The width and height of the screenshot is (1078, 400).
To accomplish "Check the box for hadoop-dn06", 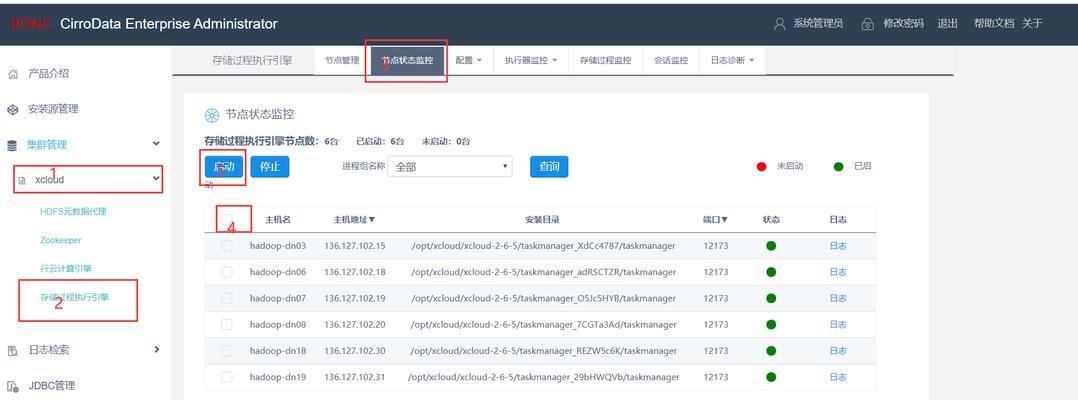I will [x=227, y=272].
